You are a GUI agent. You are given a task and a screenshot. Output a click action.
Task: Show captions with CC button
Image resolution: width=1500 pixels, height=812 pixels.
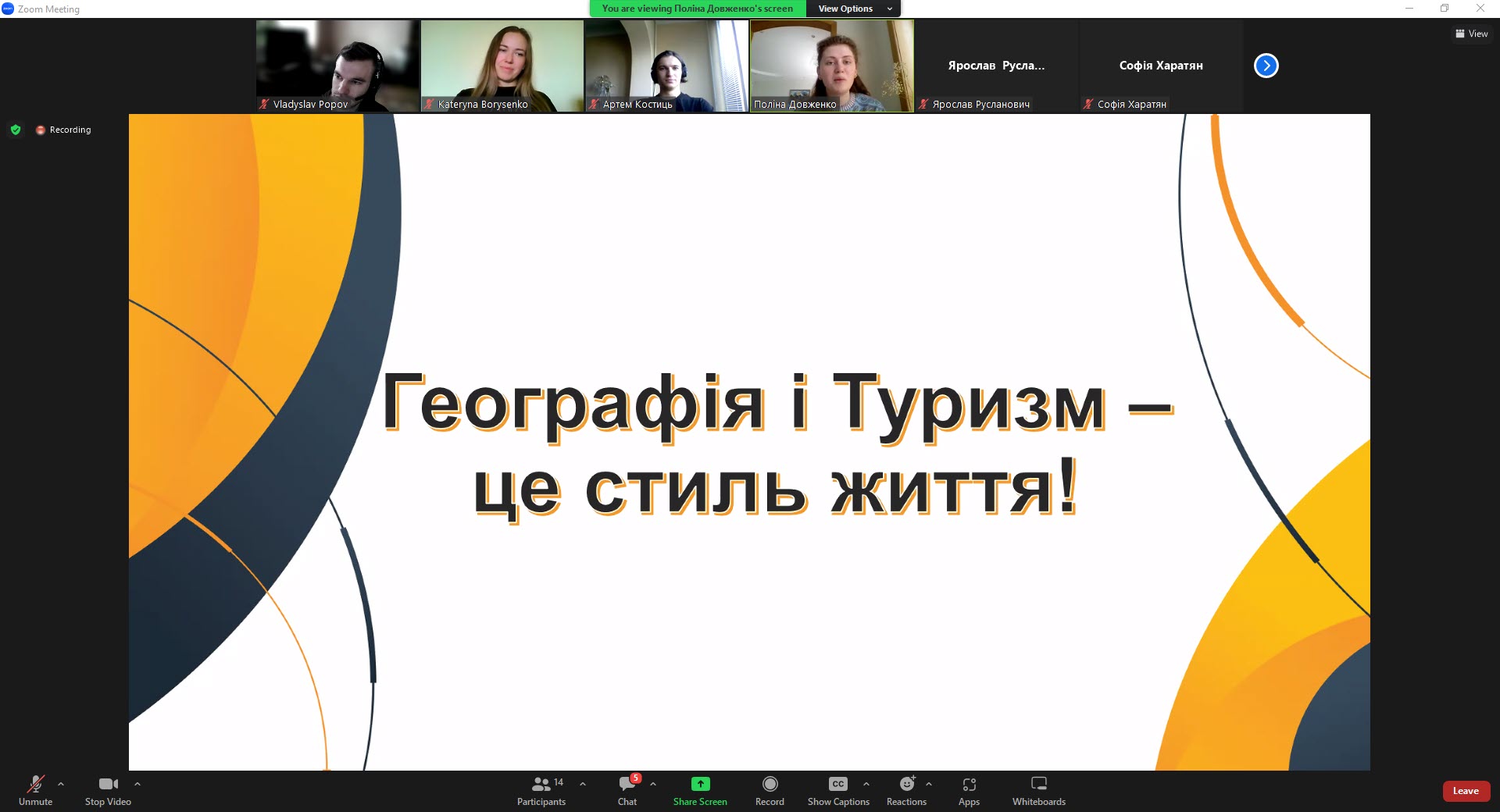pos(837,784)
